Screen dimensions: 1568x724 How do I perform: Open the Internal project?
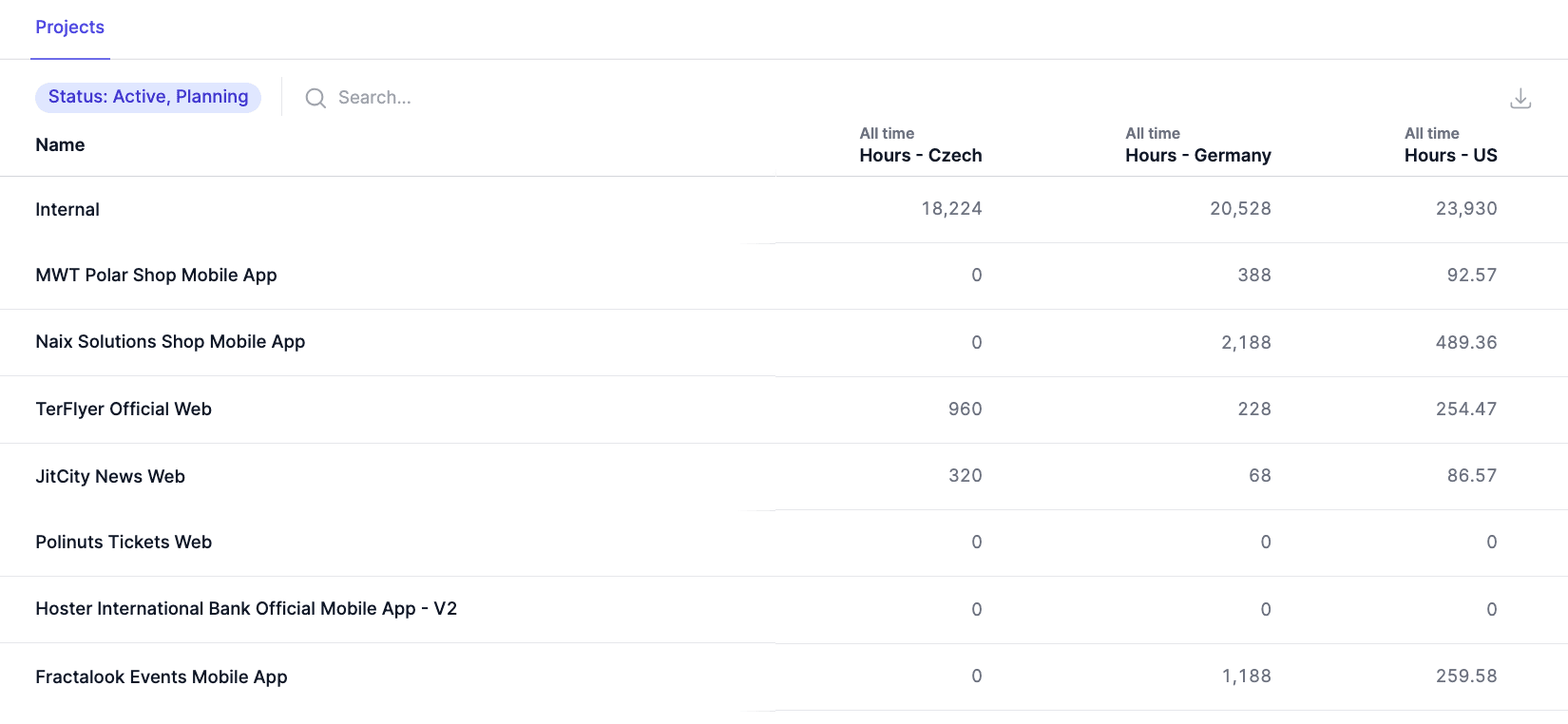click(67, 210)
